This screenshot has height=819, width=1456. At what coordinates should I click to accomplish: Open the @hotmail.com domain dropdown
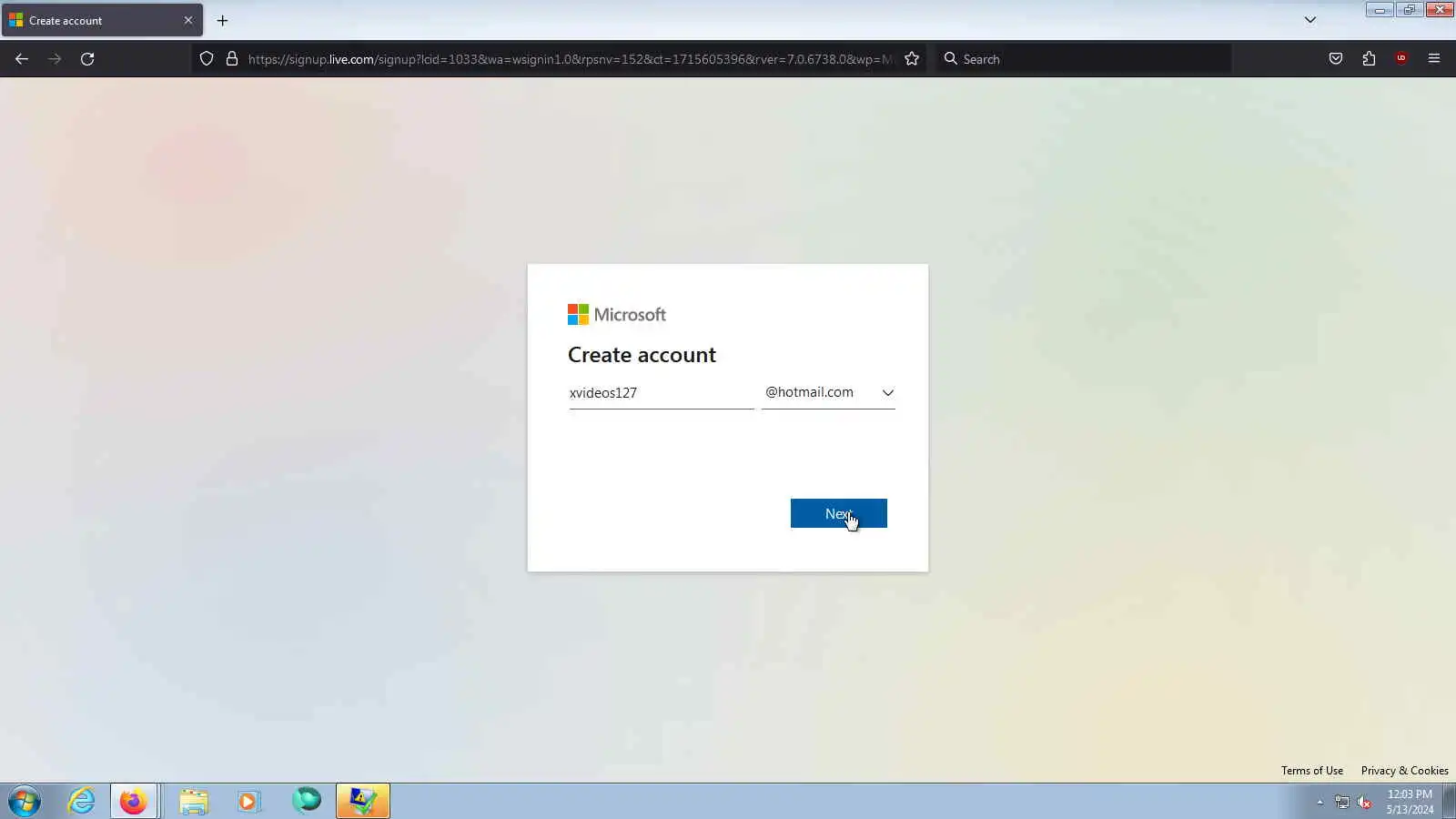pos(828,392)
